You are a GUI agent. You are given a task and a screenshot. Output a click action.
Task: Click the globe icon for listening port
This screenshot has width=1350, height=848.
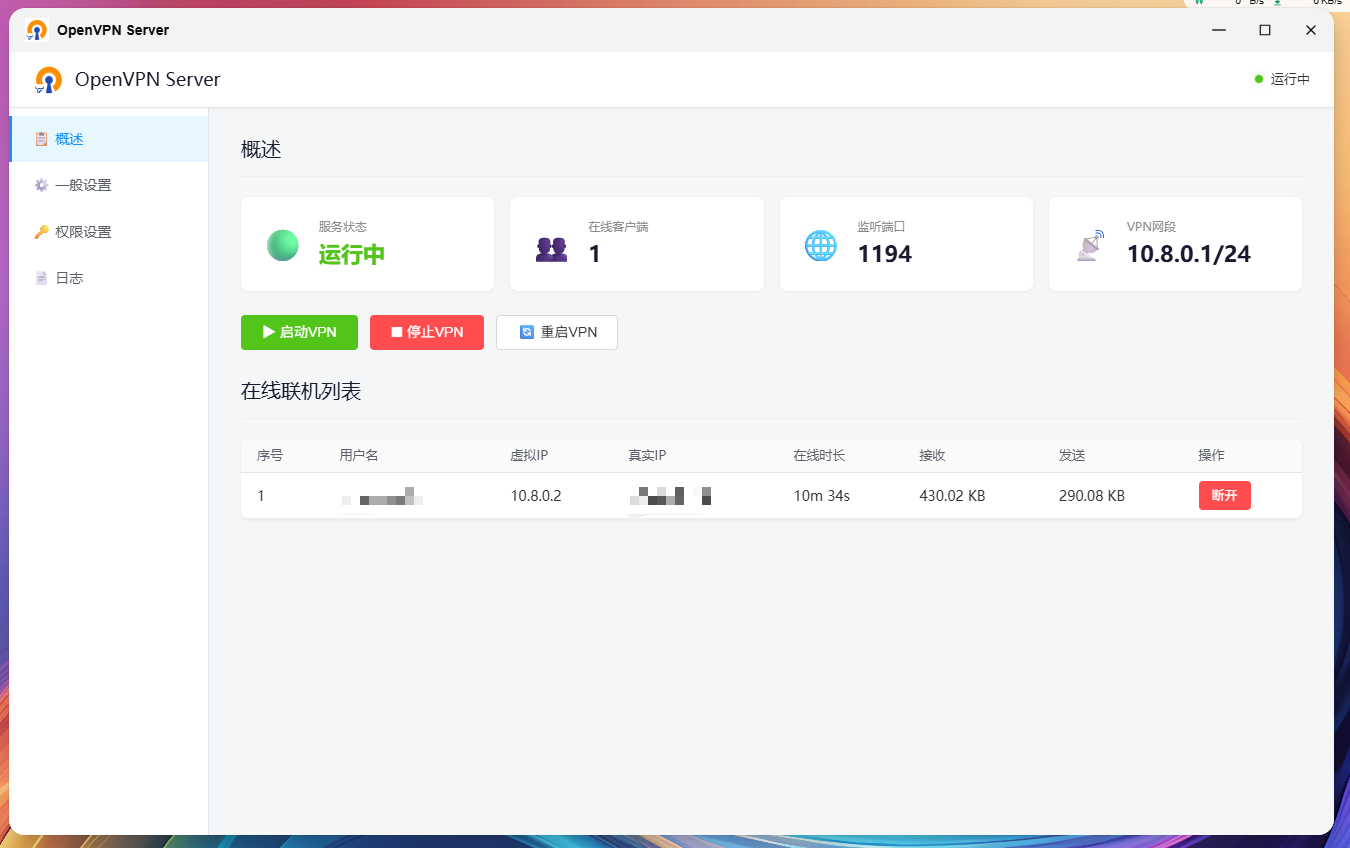pos(821,245)
